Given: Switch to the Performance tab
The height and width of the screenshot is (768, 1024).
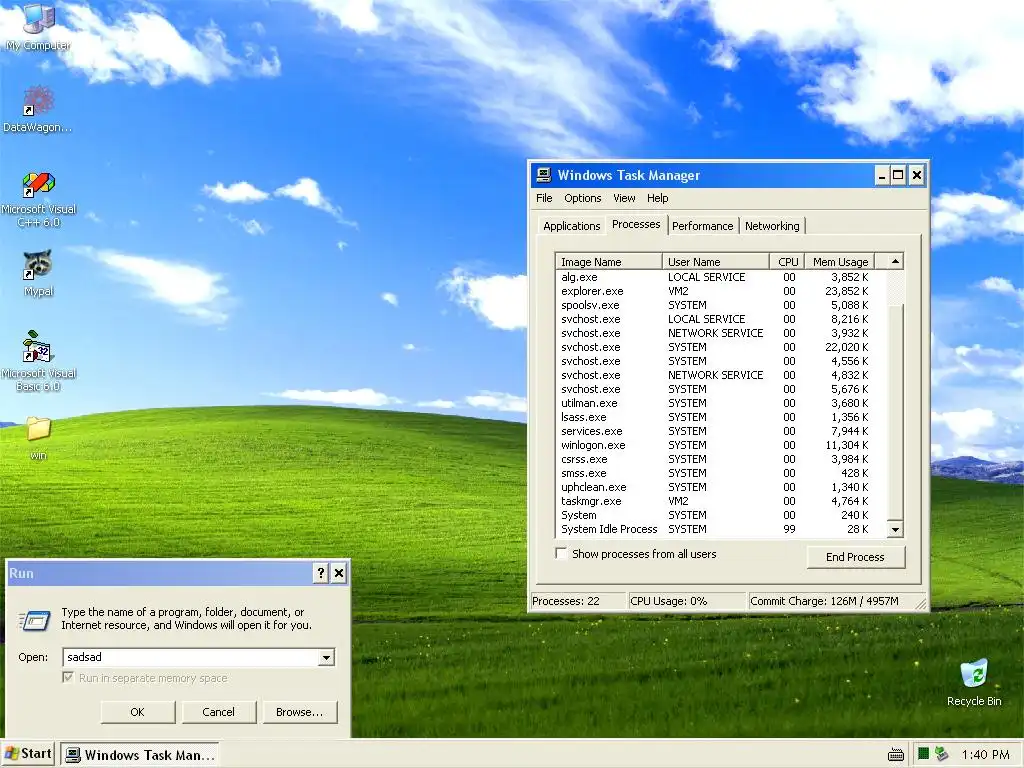Looking at the screenshot, I should point(703,226).
